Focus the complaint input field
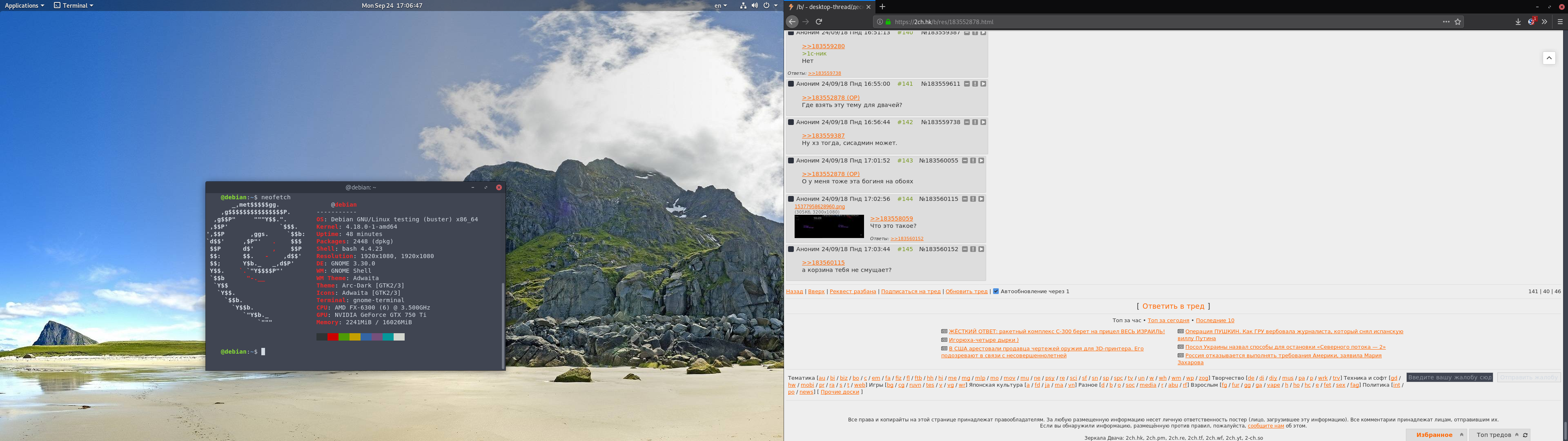Screen dimensions: 1568x441 (x=1449, y=378)
